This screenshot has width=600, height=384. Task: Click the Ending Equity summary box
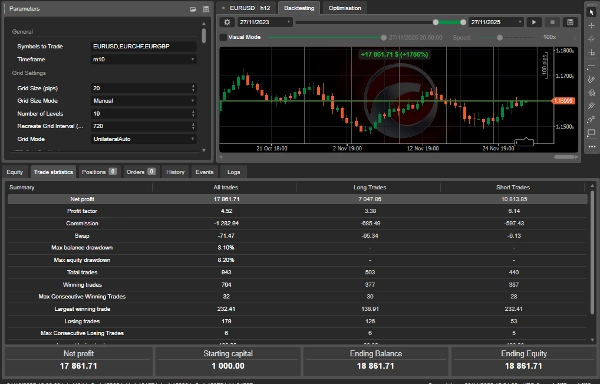click(x=523, y=361)
